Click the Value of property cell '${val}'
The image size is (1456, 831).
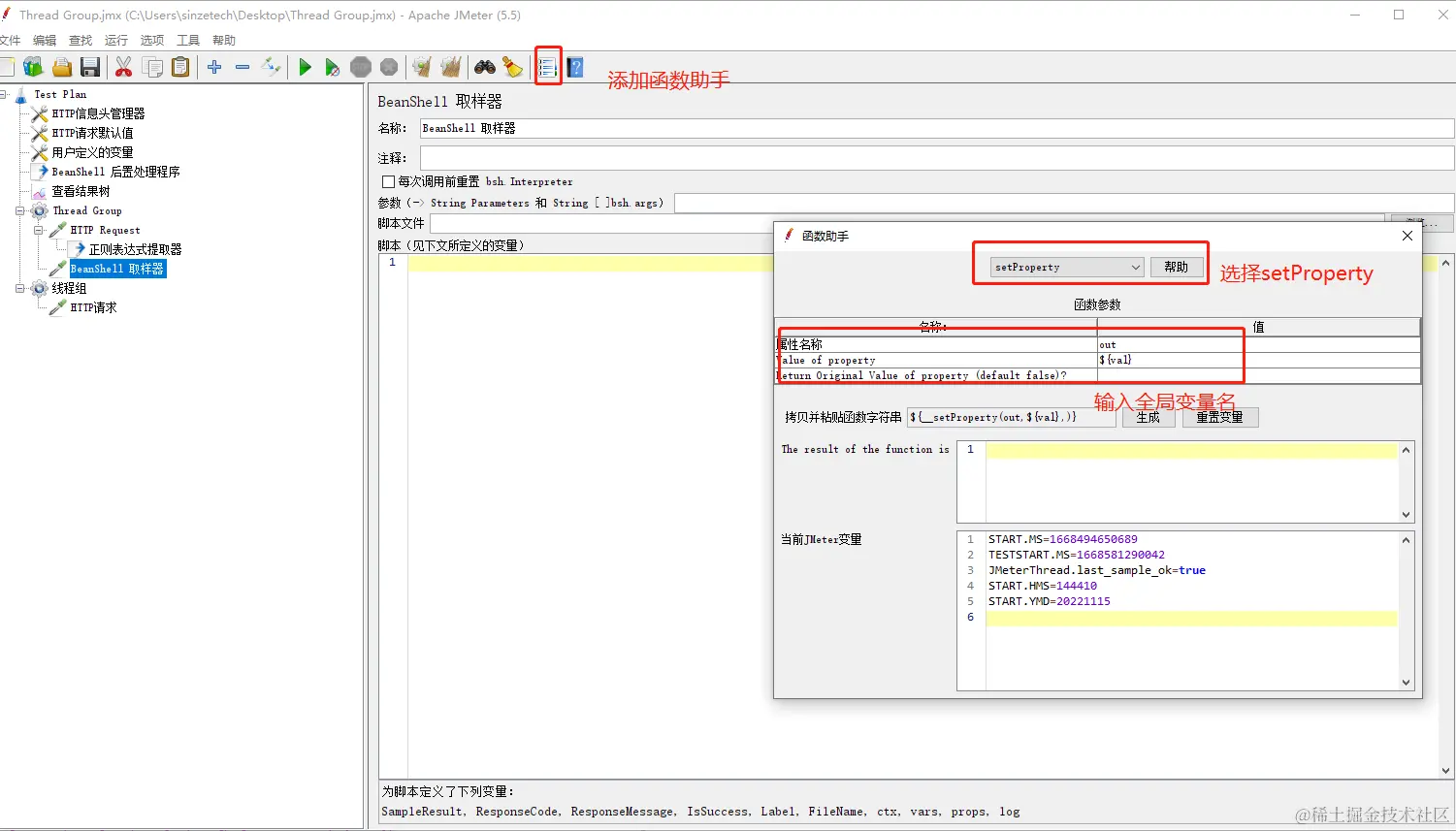pyautogui.click(x=1258, y=360)
